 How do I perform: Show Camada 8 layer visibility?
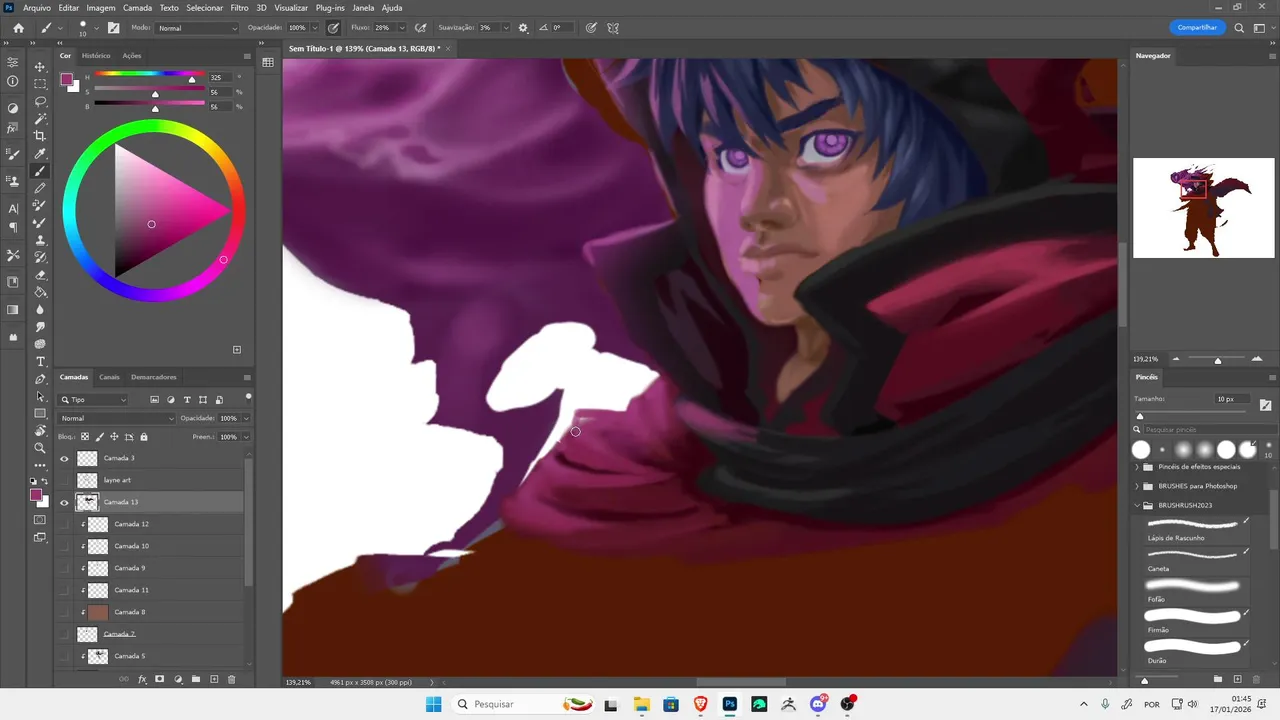pos(65,612)
